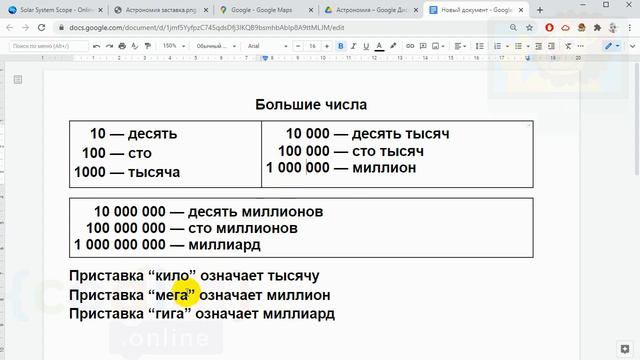Image resolution: width=640 pixels, height=360 pixels.
Task: Go back to the previous page
Action: click(9, 28)
